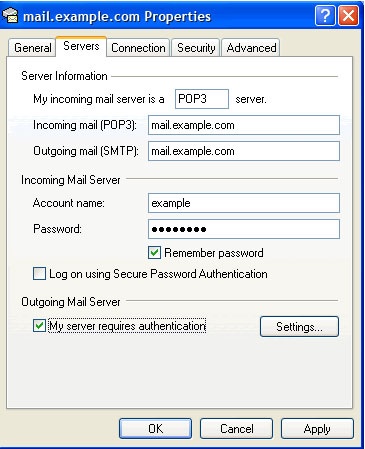365x449 pixels.
Task: Select the Account name text field
Action: click(244, 203)
